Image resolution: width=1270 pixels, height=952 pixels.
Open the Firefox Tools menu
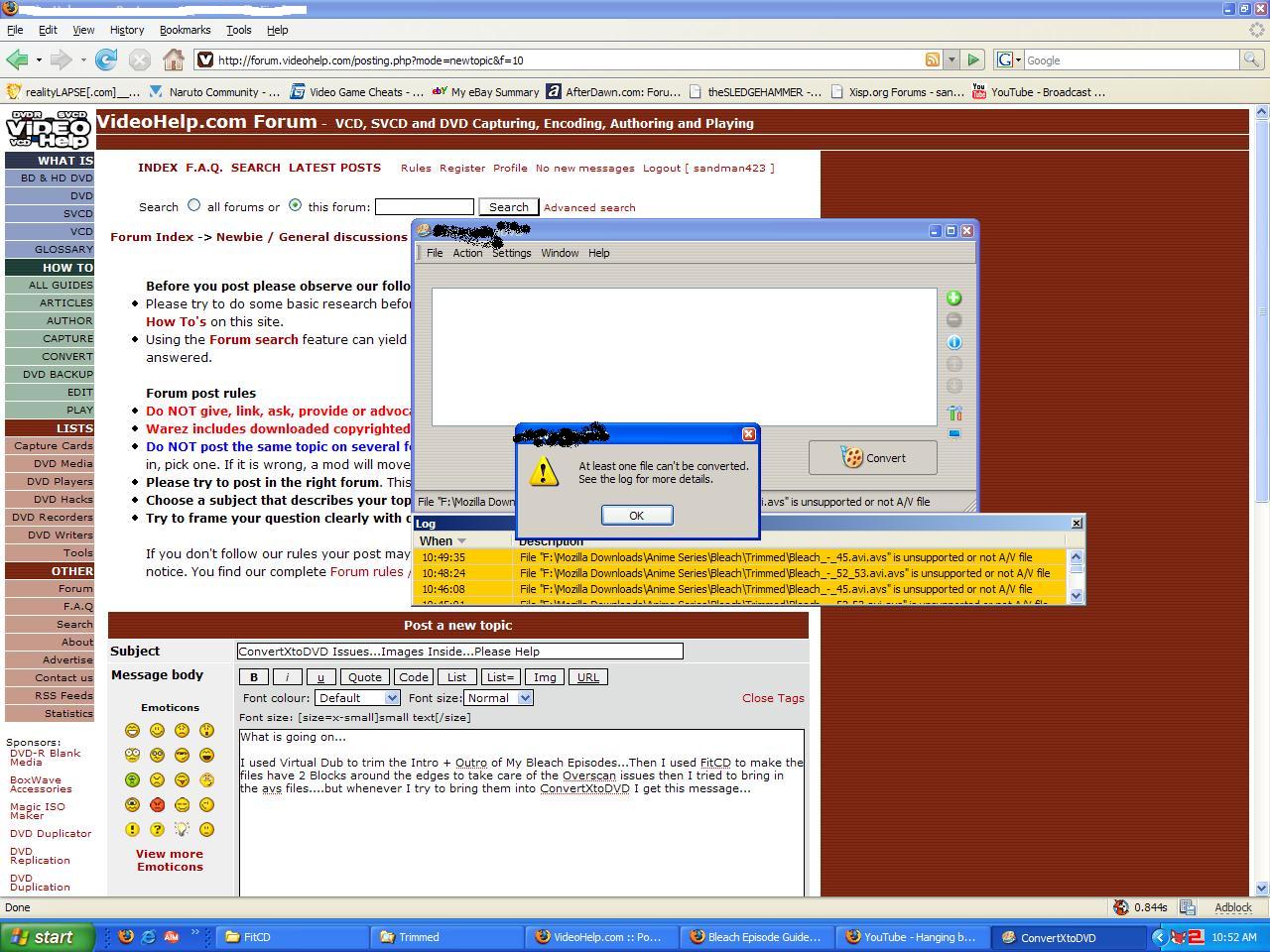click(238, 30)
